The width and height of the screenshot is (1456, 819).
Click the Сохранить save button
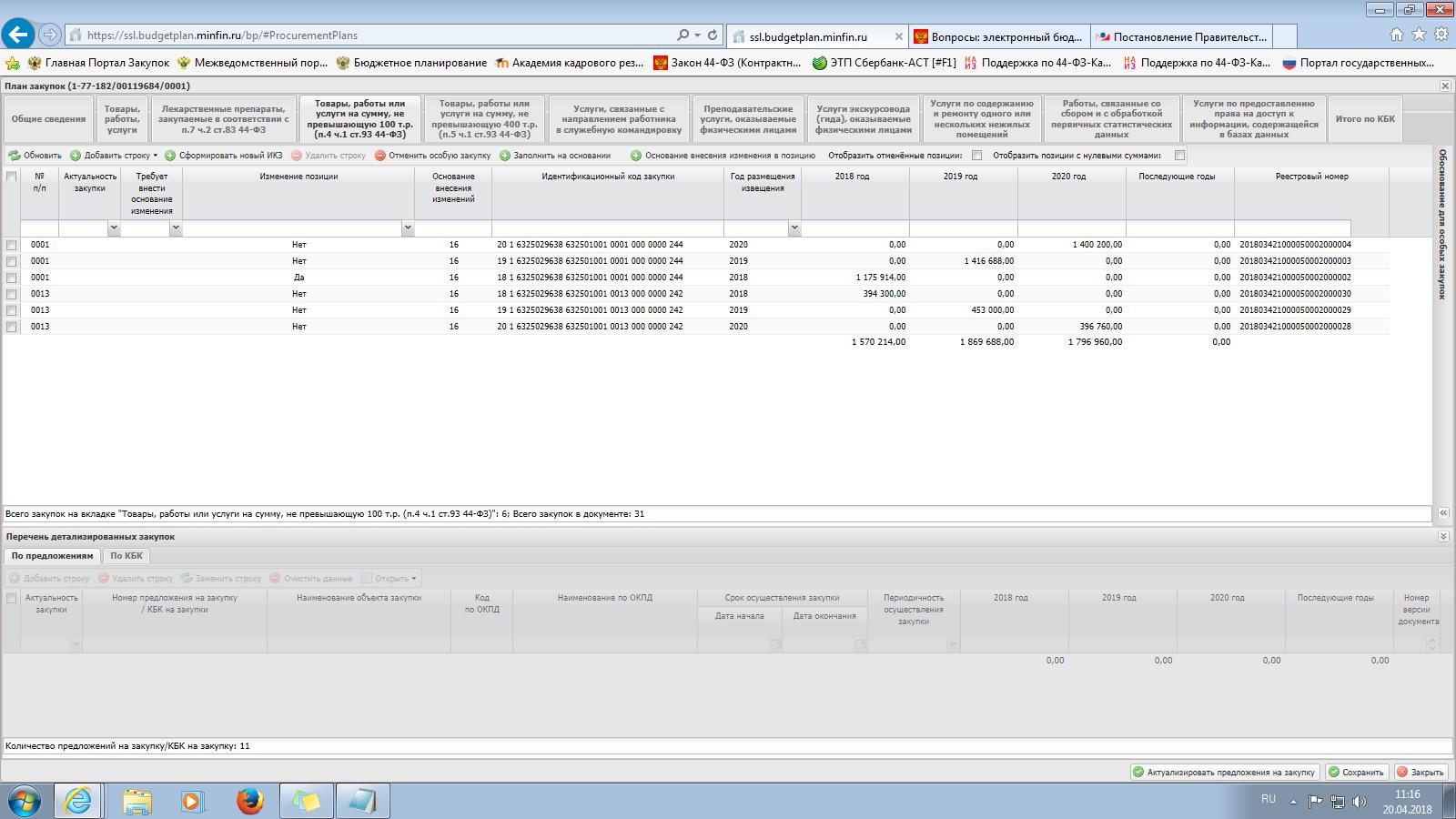1356,772
